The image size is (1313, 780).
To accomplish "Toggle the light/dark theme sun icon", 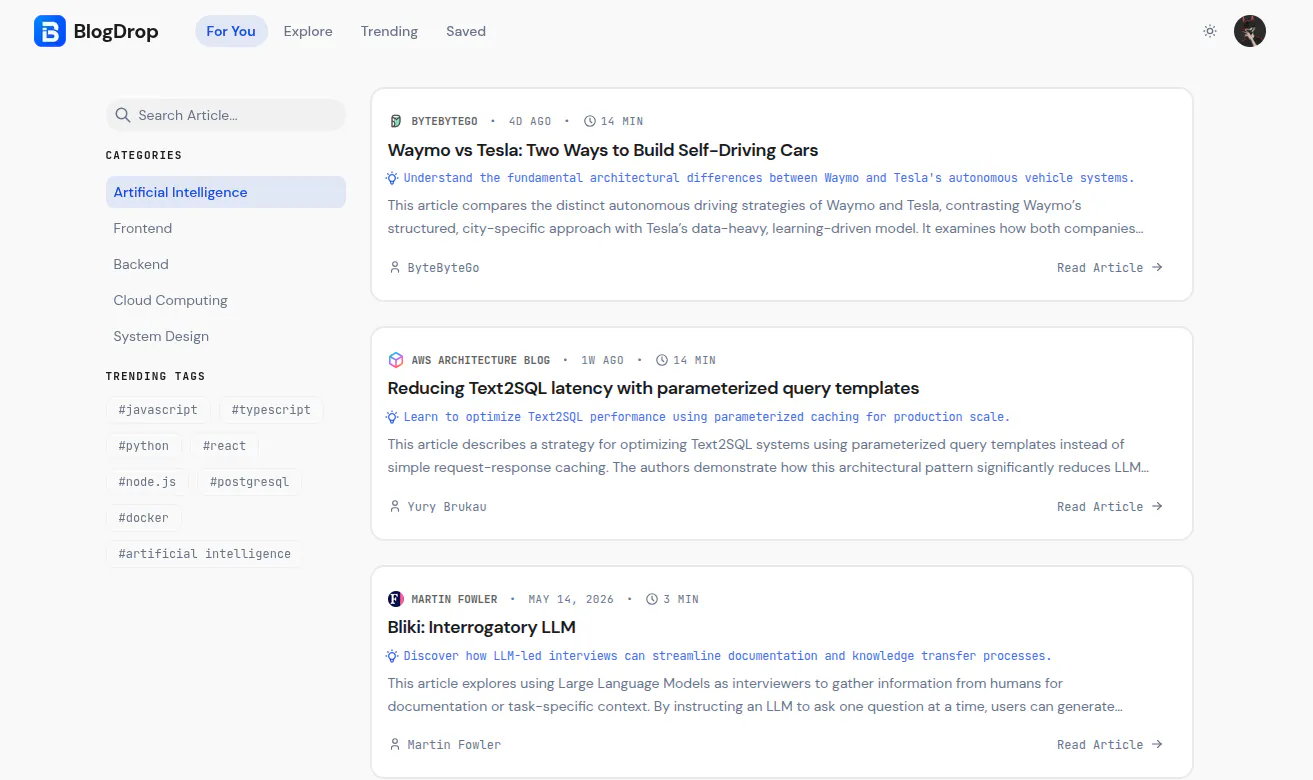I will pos(1210,31).
